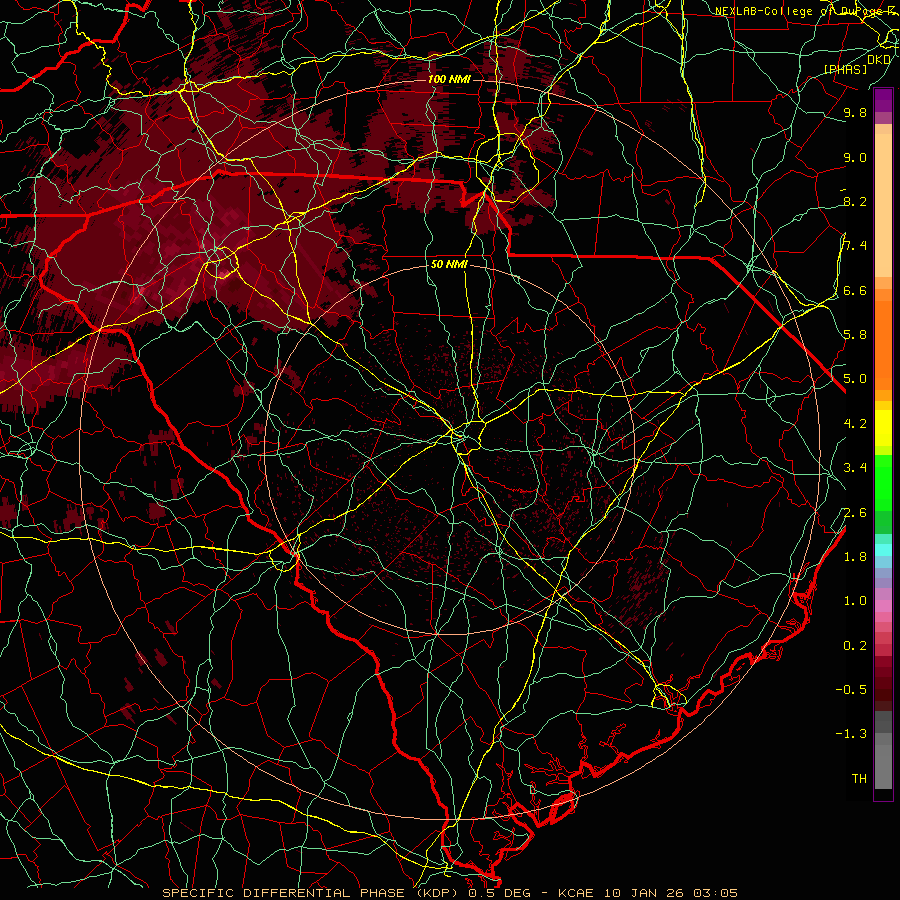Click the 9.0 value on the color scale
900x900 pixels.
(x=855, y=158)
